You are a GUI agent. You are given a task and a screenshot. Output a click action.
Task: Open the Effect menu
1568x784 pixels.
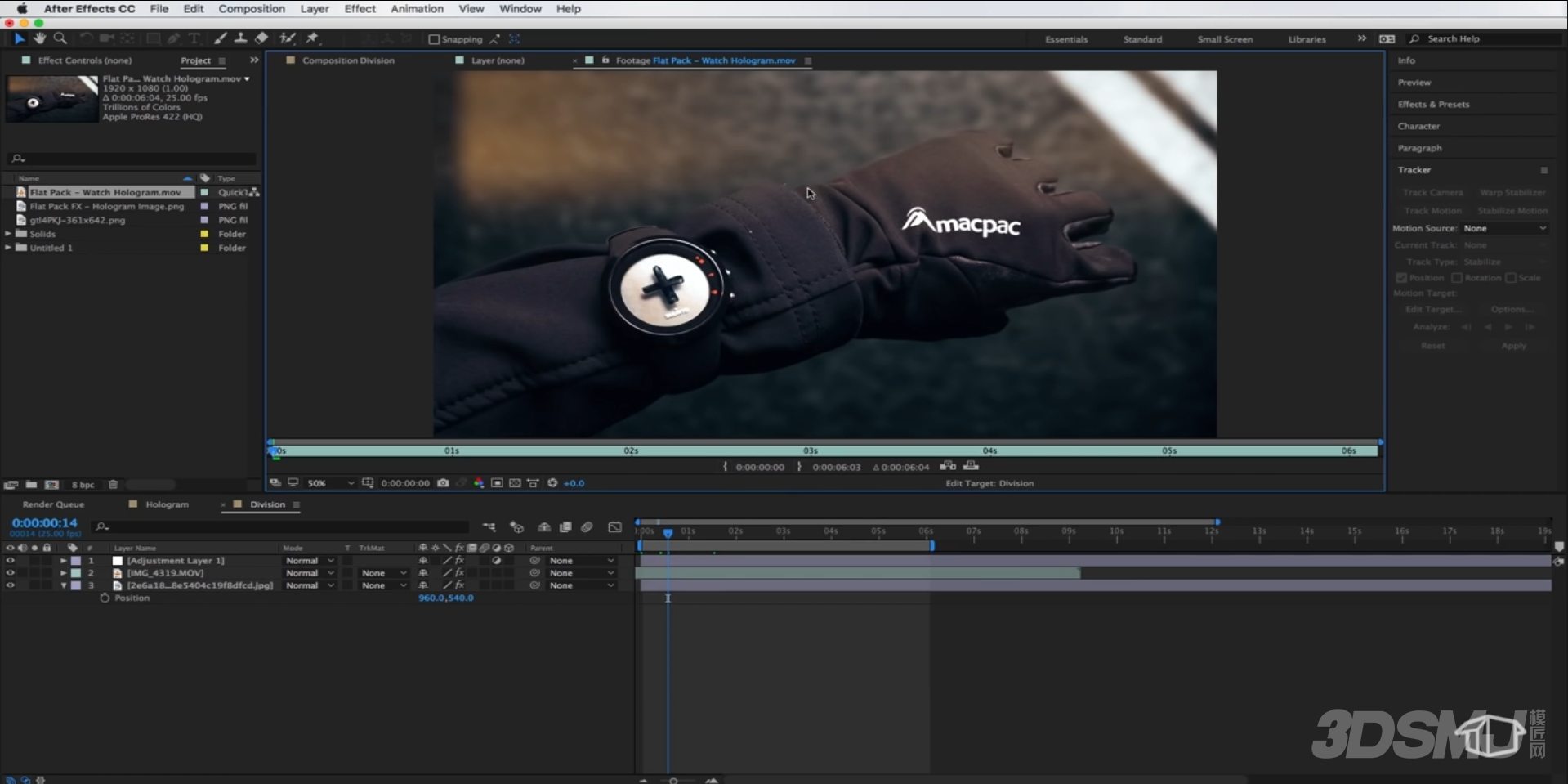[x=360, y=9]
